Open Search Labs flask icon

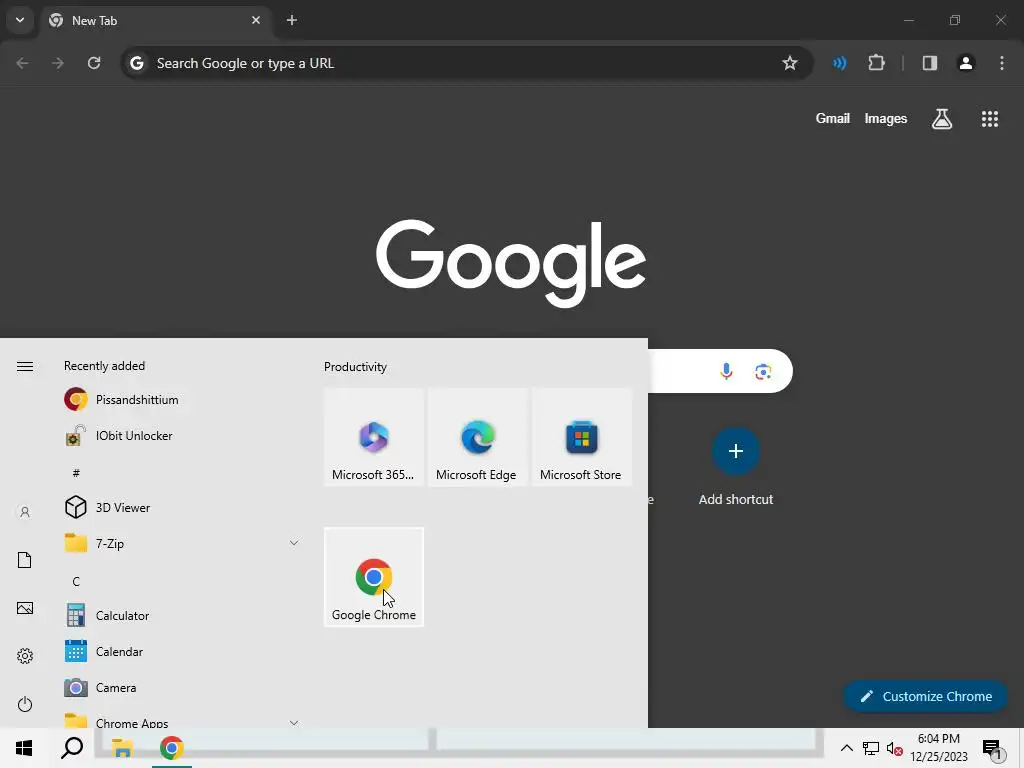942,118
